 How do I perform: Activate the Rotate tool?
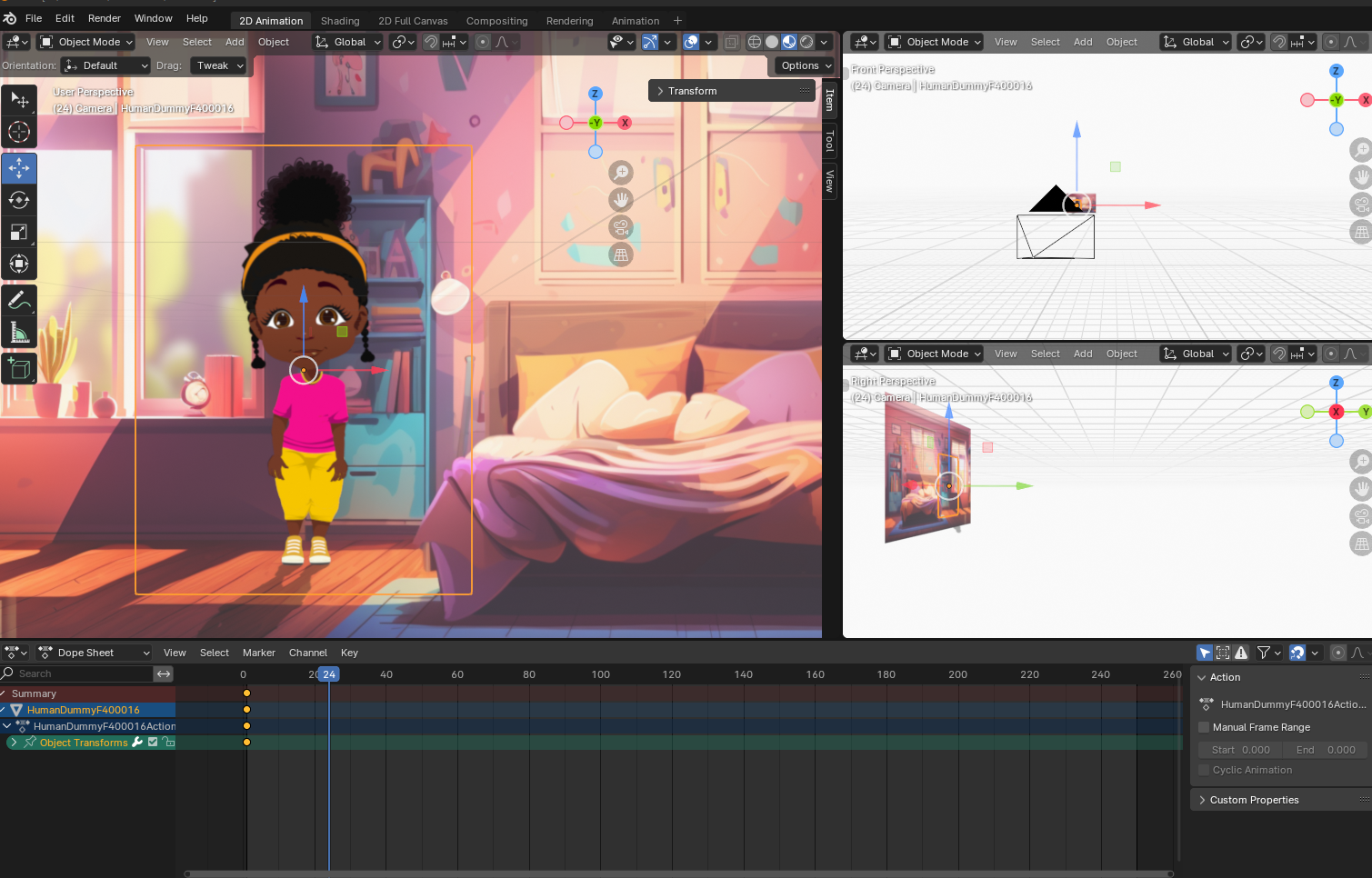(x=19, y=201)
